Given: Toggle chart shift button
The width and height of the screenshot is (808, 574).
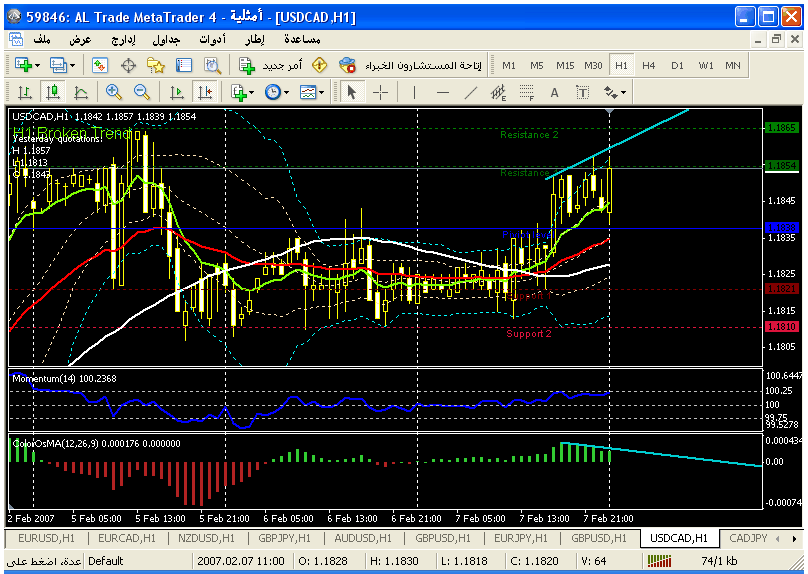Looking at the screenshot, I should click(x=205, y=92).
